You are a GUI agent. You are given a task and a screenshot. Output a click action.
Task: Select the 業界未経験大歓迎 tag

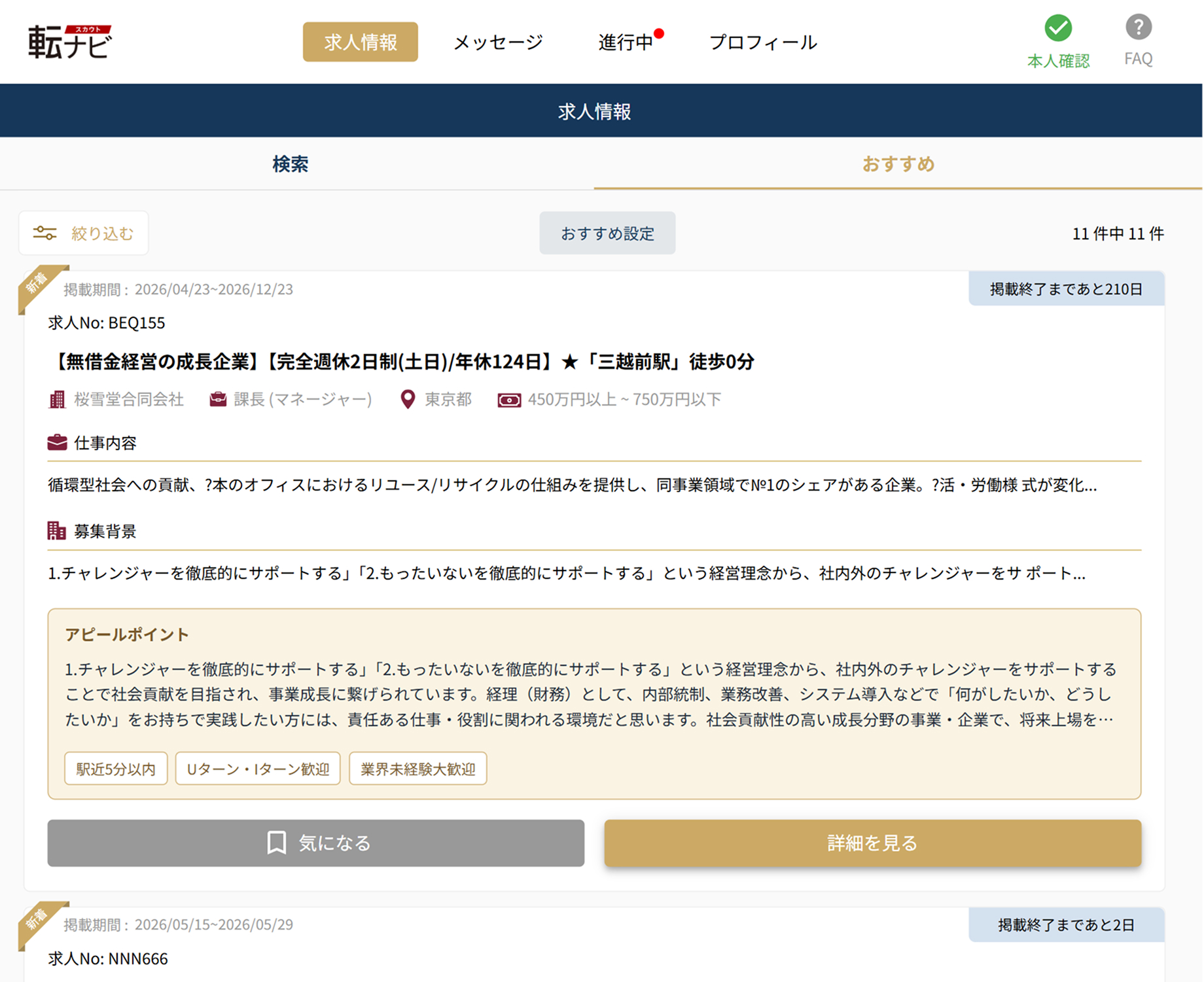[x=418, y=769]
